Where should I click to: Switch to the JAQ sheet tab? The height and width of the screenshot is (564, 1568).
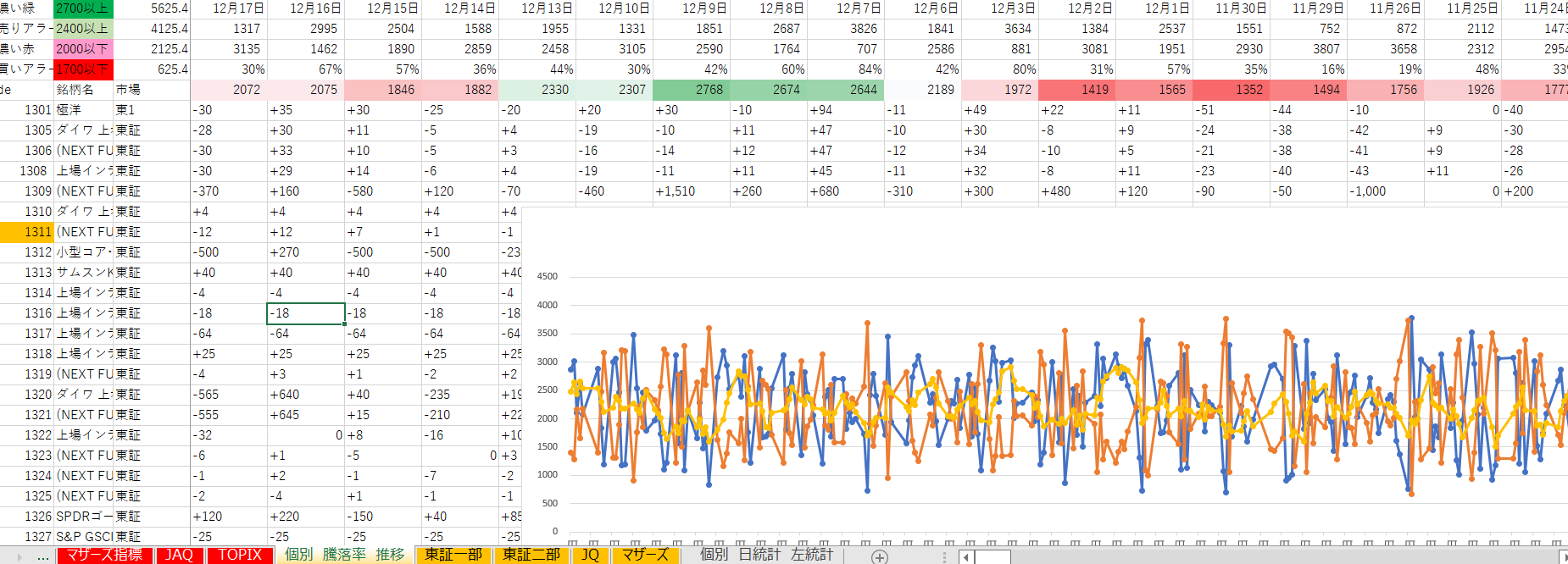[x=179, y=555]
